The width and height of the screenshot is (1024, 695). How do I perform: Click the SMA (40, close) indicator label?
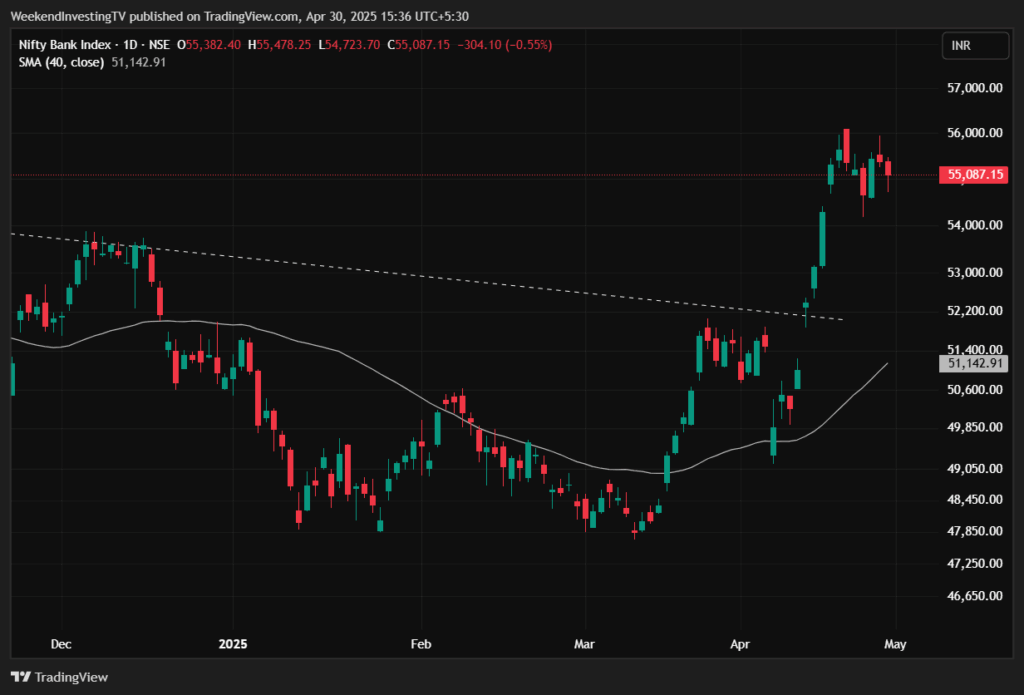(61, 63)
